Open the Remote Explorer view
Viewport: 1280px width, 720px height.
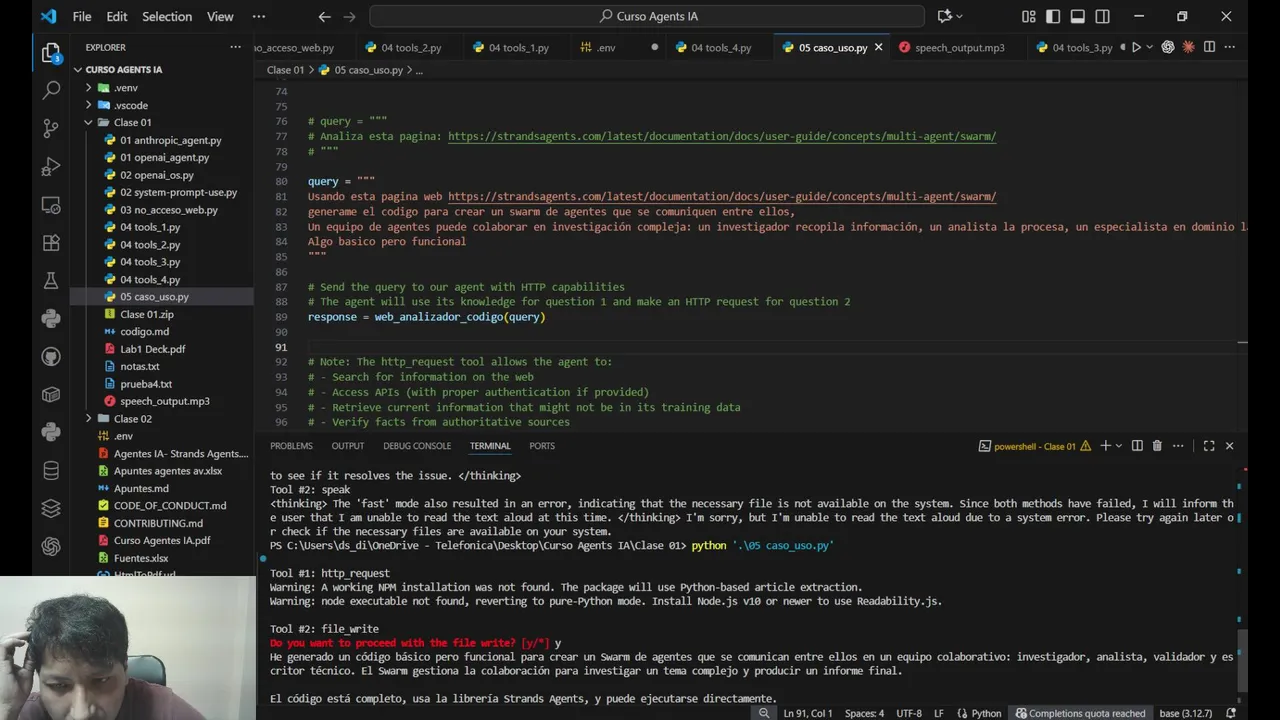(x=51, y=204)
